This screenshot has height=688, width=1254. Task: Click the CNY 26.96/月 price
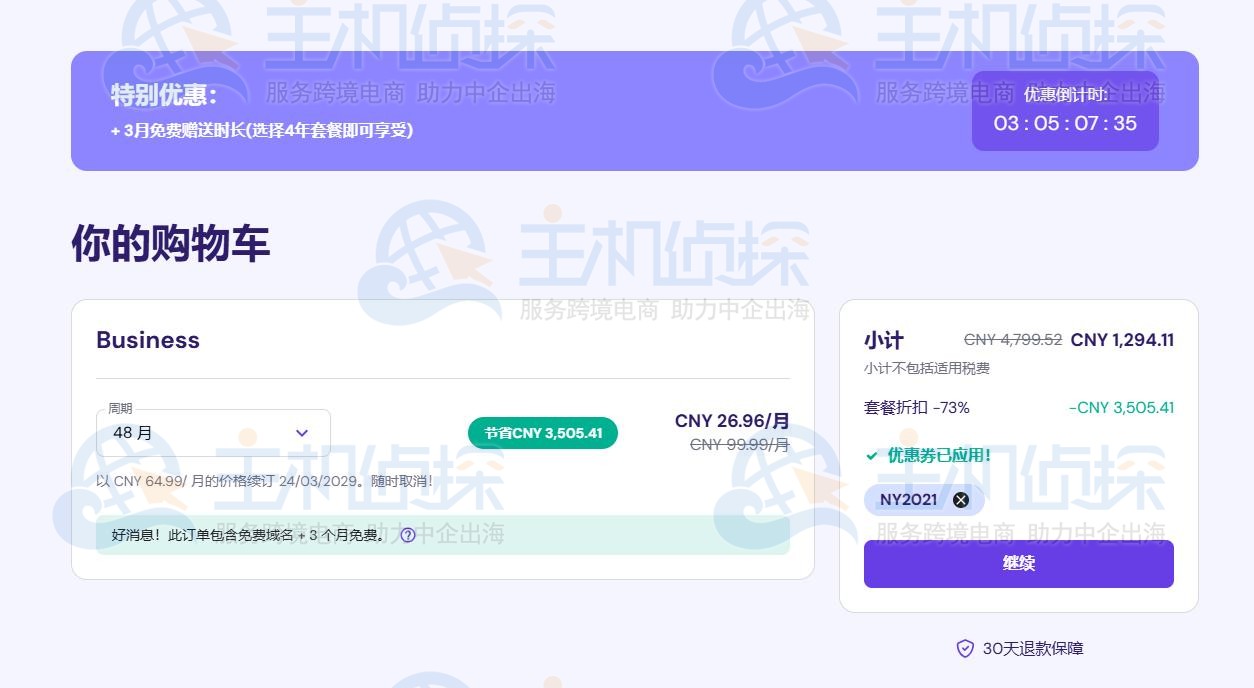click(732, 421)
